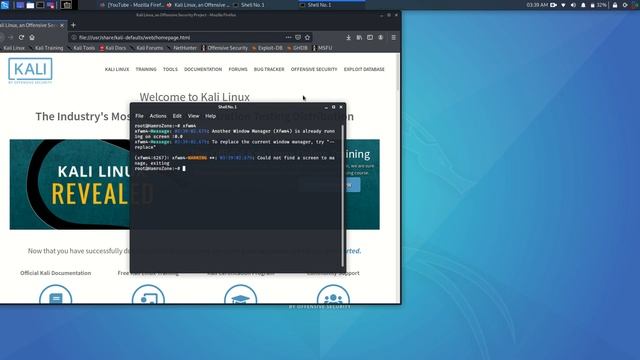Open the terminal File menu
Screen dimensions: 640x360
[x=139, y=116]
